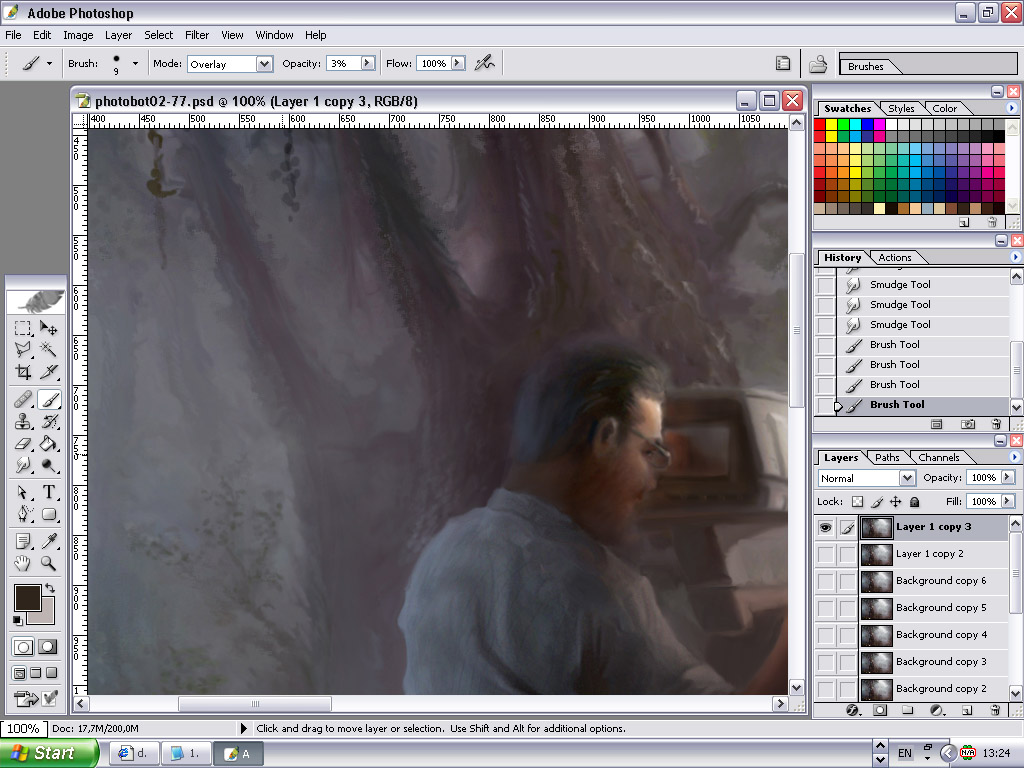Select the Path Selection tool
The height and width of the screenshot is (768, 1024).
[23, 492]
